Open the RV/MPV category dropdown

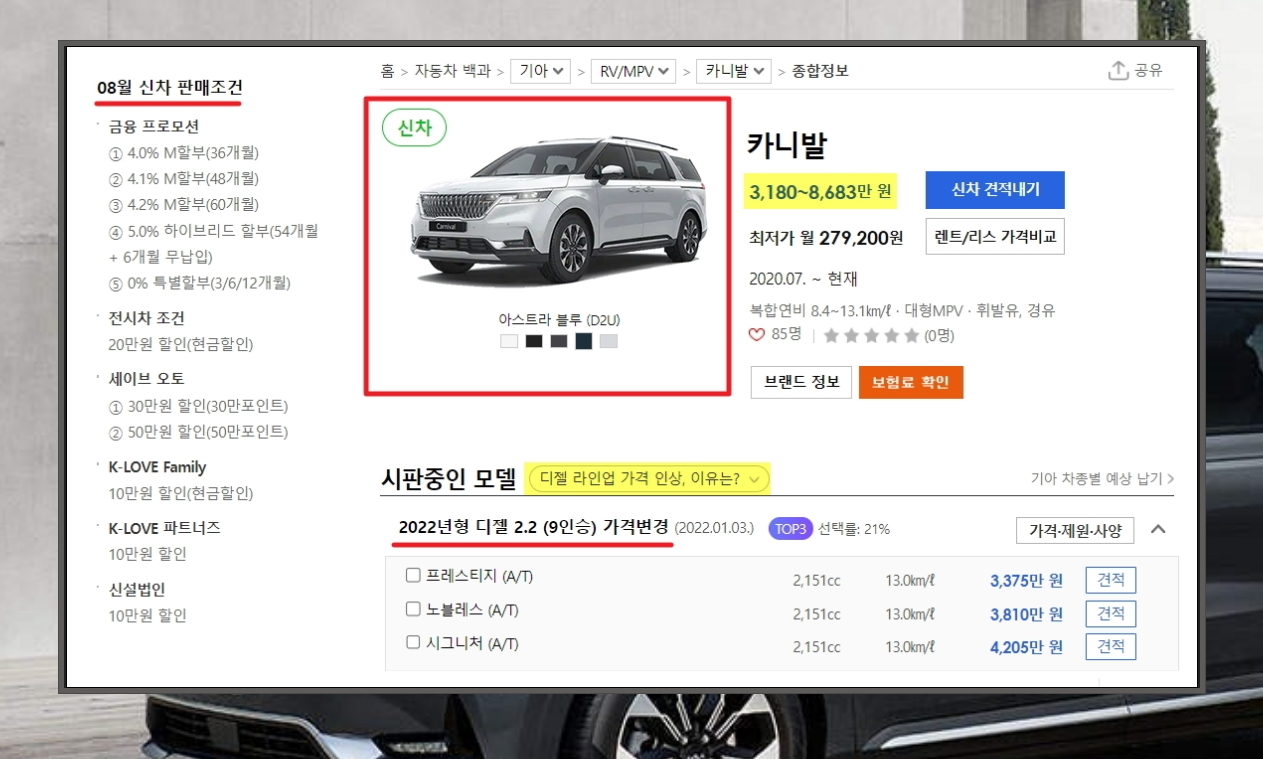pyautogui.click(x=633, y=71)
